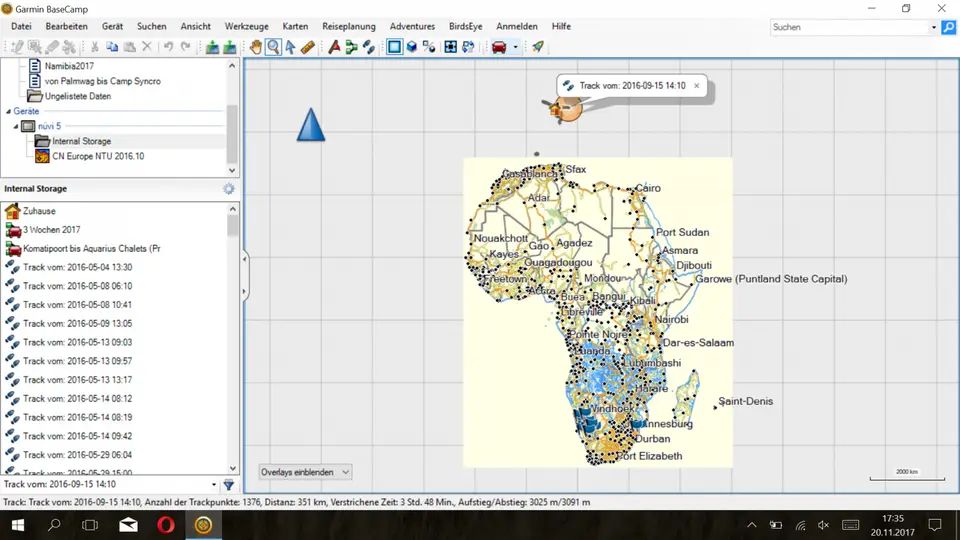960x540 pixels.
Task: Click the Cut scissors icon
Action: point(95,47)
